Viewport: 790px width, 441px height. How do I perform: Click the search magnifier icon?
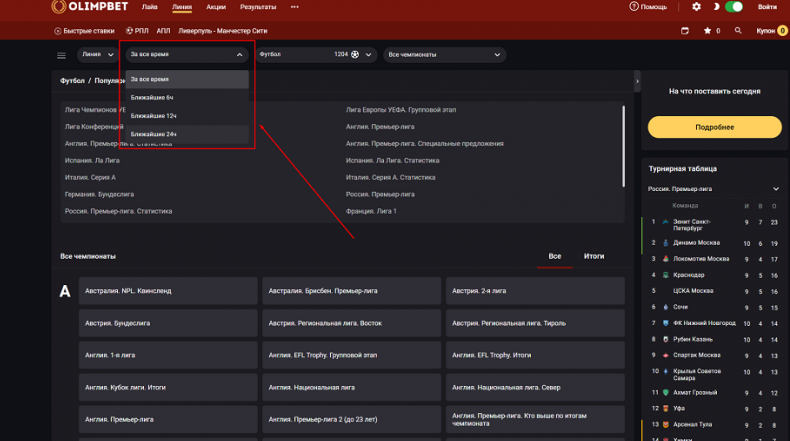click(738, 31)
